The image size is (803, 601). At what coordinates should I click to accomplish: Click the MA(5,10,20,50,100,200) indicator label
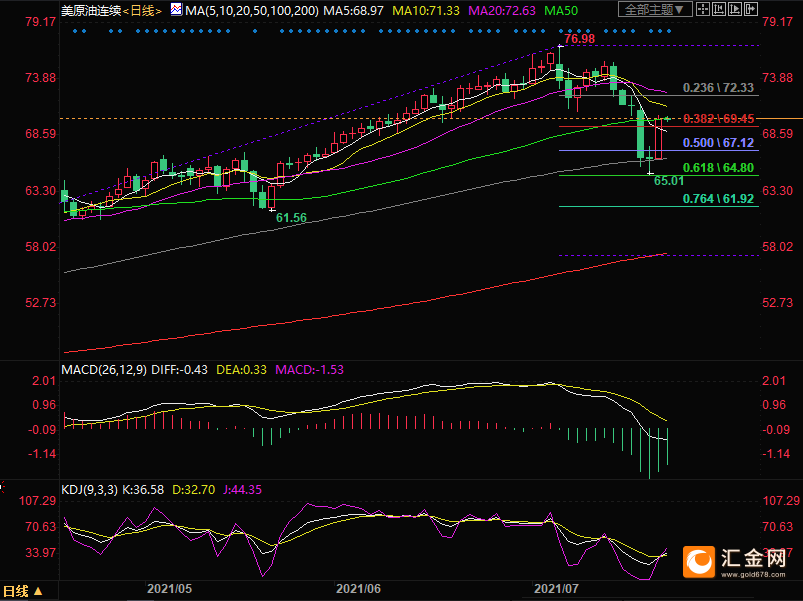coord(252,10)
